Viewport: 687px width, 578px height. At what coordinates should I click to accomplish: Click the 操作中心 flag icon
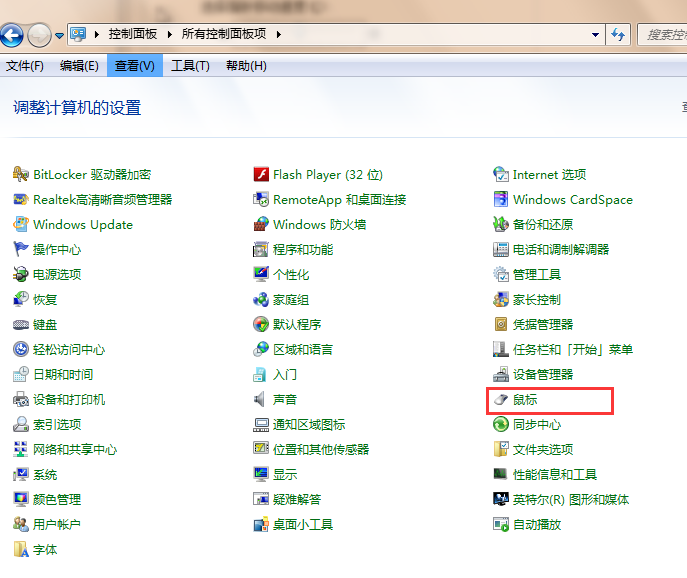coord(21,249)
